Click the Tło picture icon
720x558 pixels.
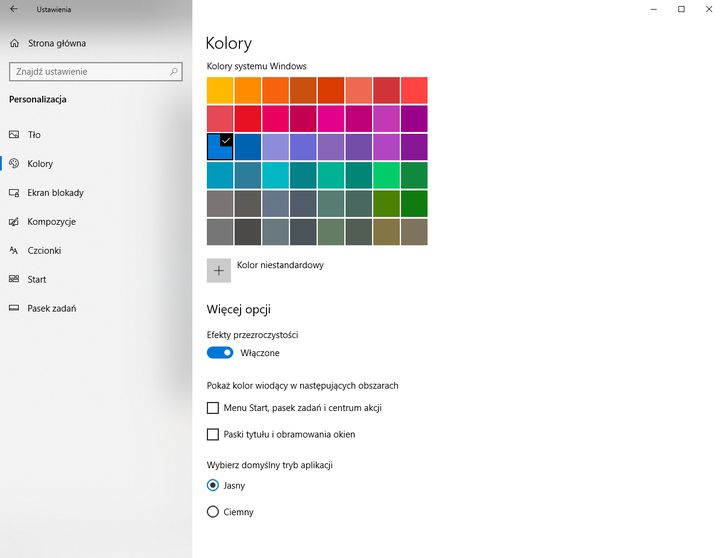point(14,134)
